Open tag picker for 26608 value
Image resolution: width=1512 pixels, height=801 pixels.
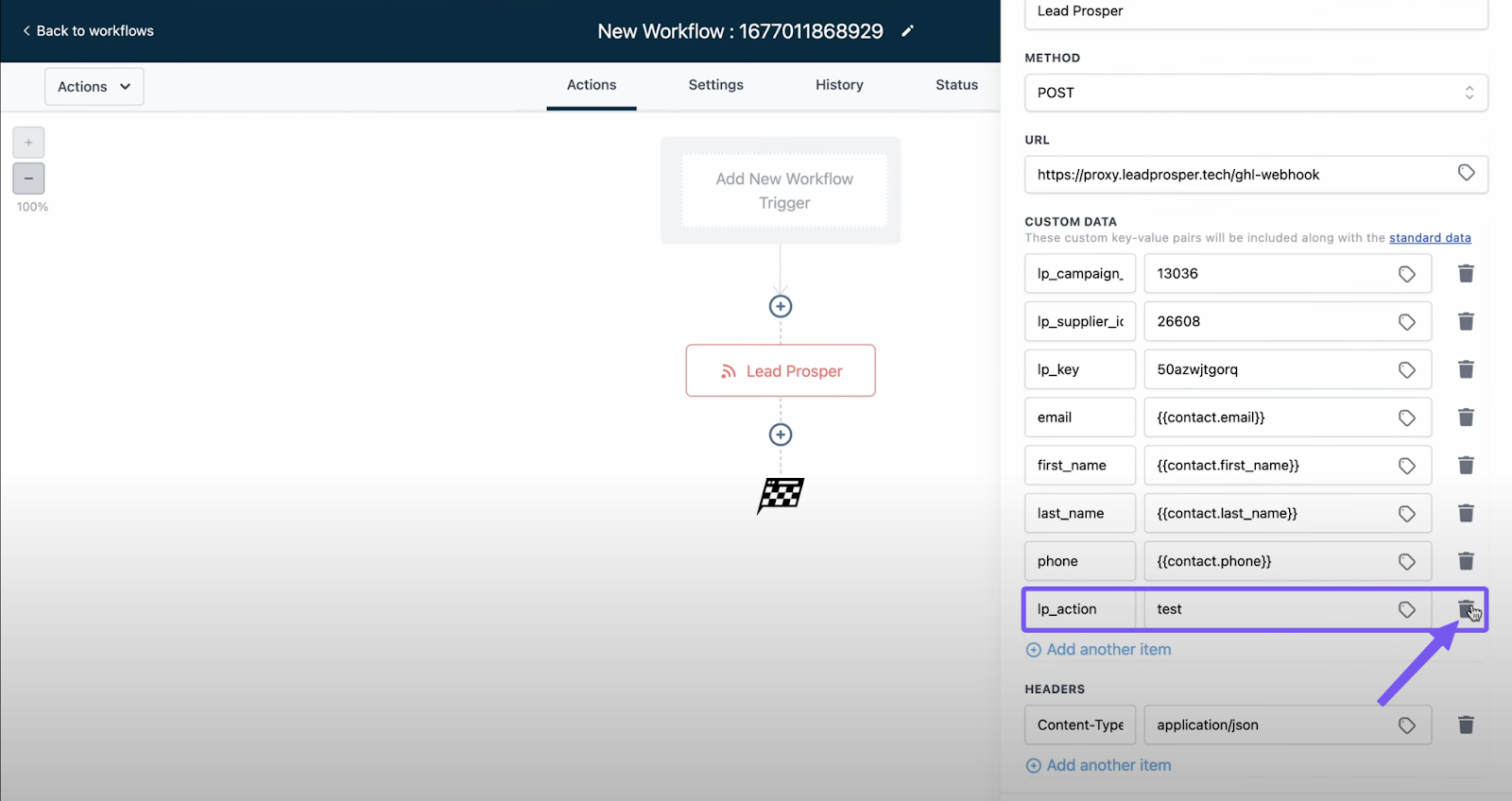[x=1407, y=322]
